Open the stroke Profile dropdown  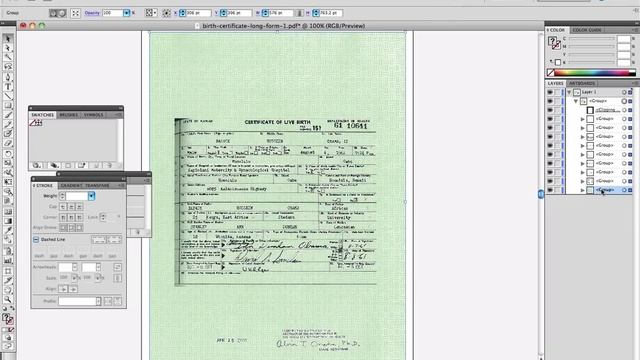pyautogui.click(x=98, y=301)
